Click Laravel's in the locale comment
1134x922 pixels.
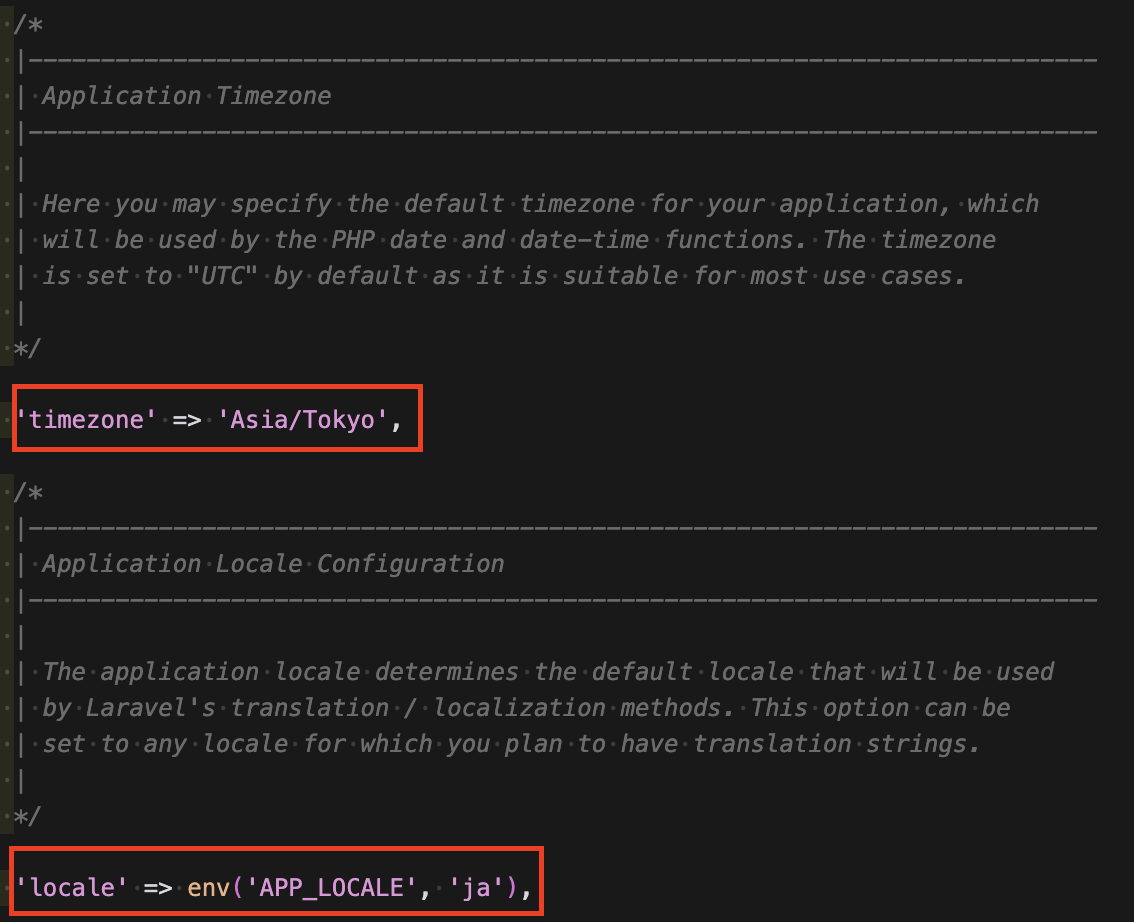150,708
